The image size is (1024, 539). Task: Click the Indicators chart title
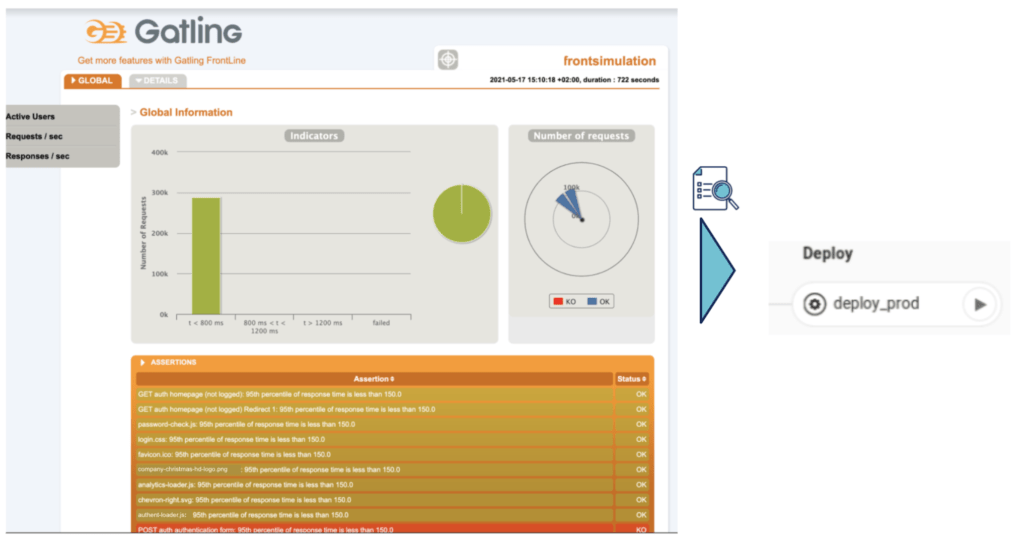pos(314,136)
